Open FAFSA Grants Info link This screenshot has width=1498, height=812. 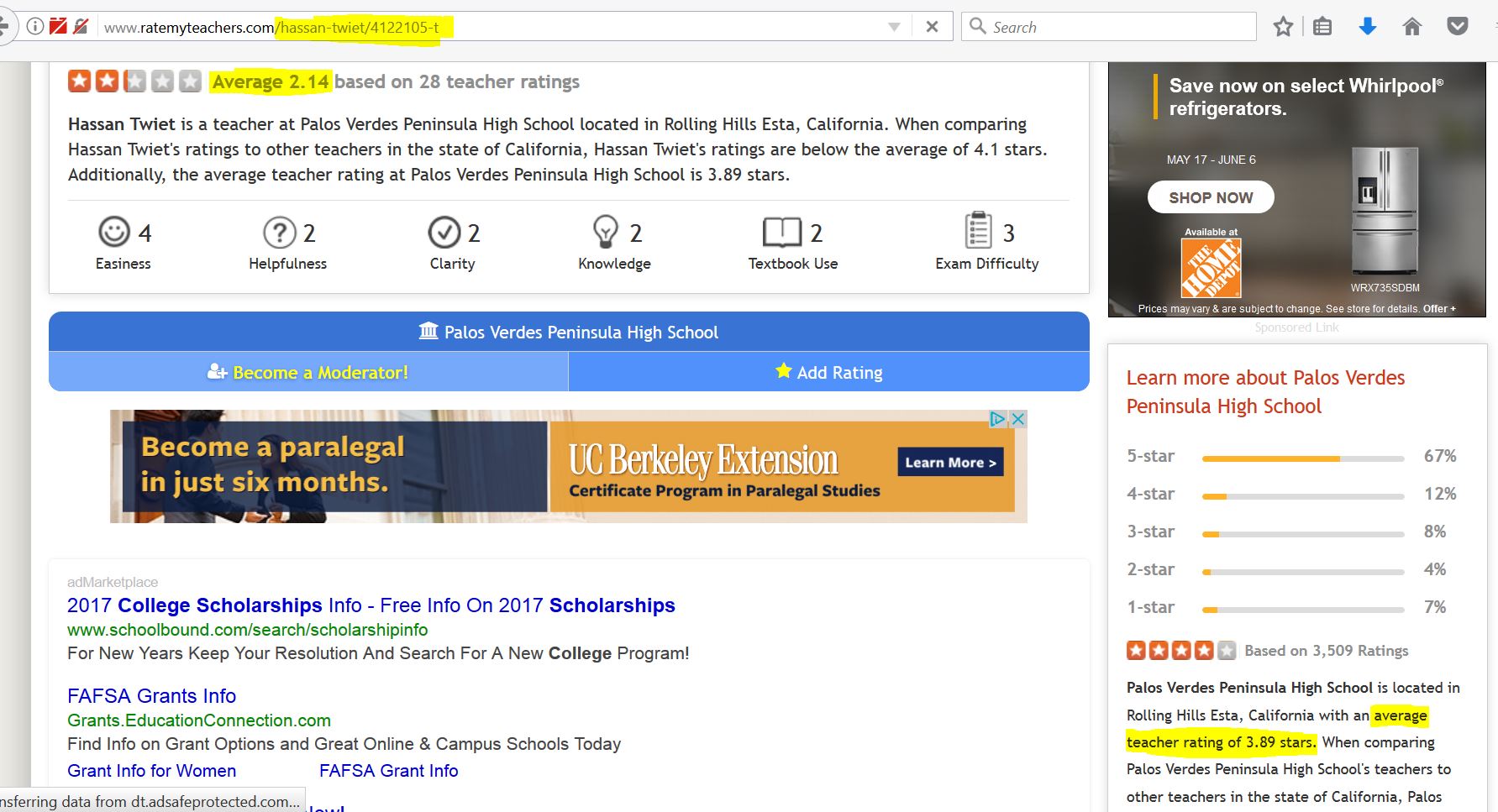152,696
